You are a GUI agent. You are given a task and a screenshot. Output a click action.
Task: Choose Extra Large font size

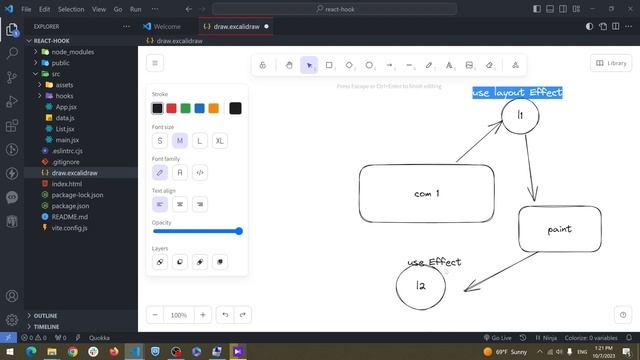[220, 141]
